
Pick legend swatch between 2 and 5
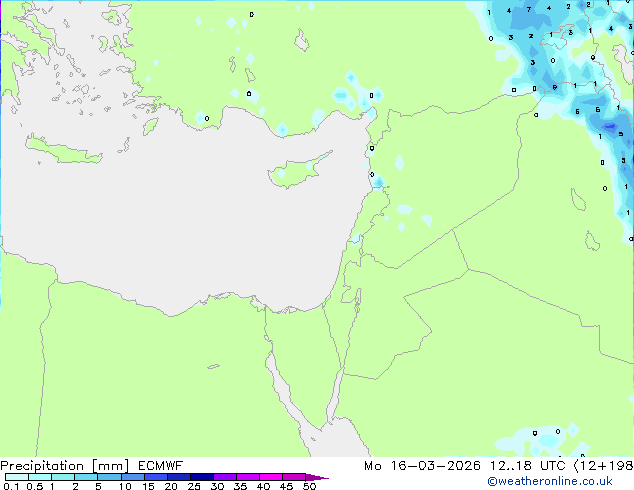click(x=86, y=477)
